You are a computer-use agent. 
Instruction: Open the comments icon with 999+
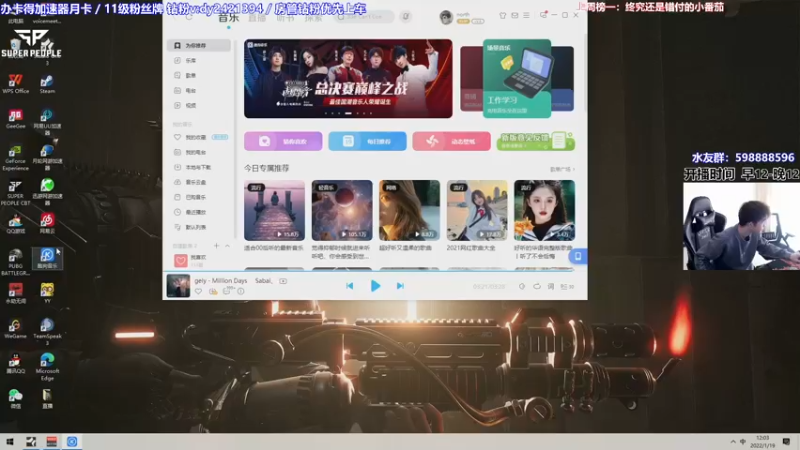228,291
